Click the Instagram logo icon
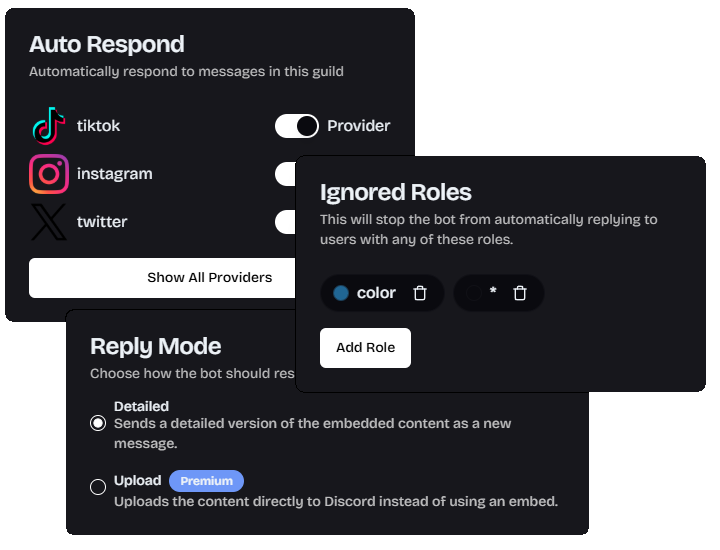 (x=49, y=174)
